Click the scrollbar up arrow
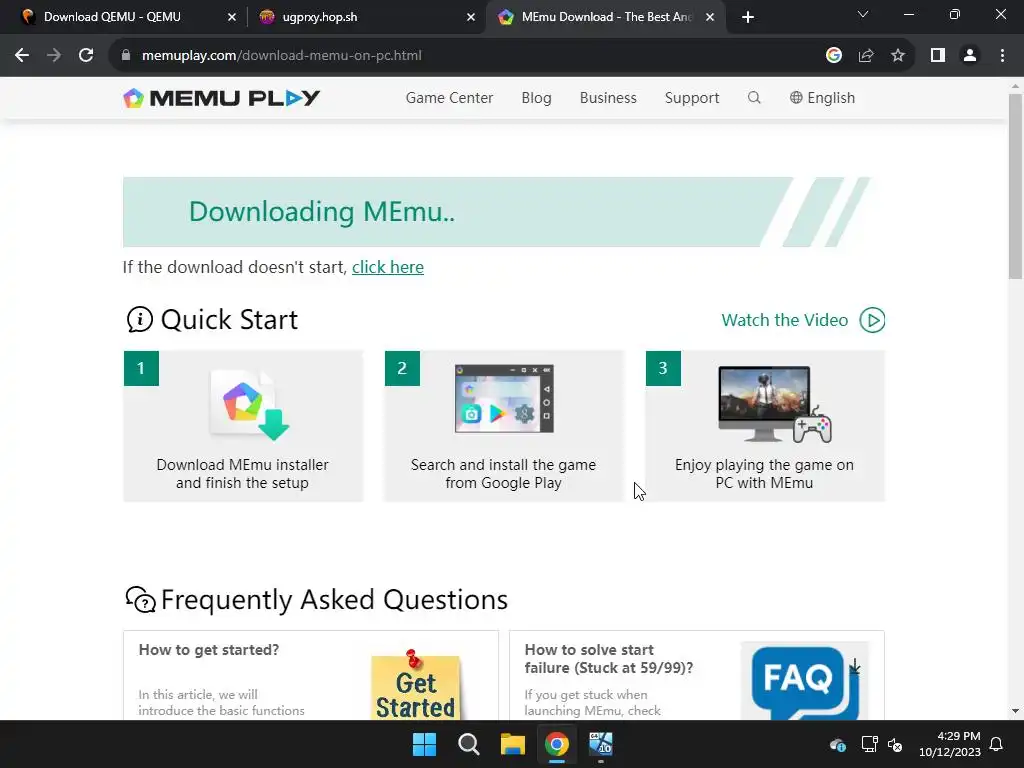Image resolution: width=1024 pixels, height=768 pixels. 1016,86
